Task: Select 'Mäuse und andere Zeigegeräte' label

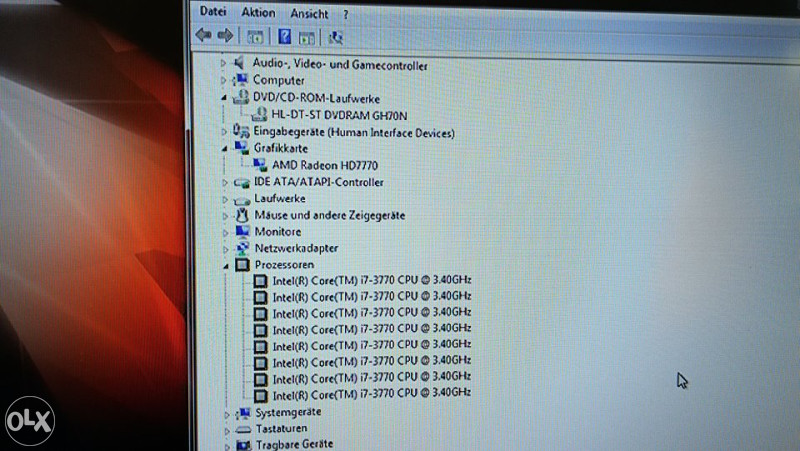Action: [x=330, y=215]
